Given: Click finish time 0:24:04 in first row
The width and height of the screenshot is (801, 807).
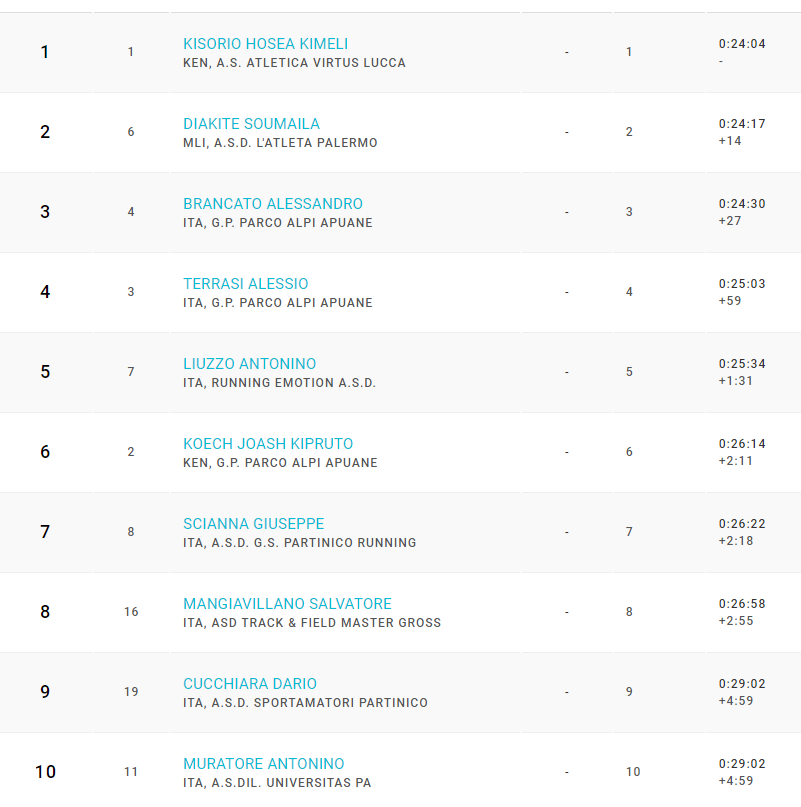Looking at the screenshot, I should (x=742, y=44).
